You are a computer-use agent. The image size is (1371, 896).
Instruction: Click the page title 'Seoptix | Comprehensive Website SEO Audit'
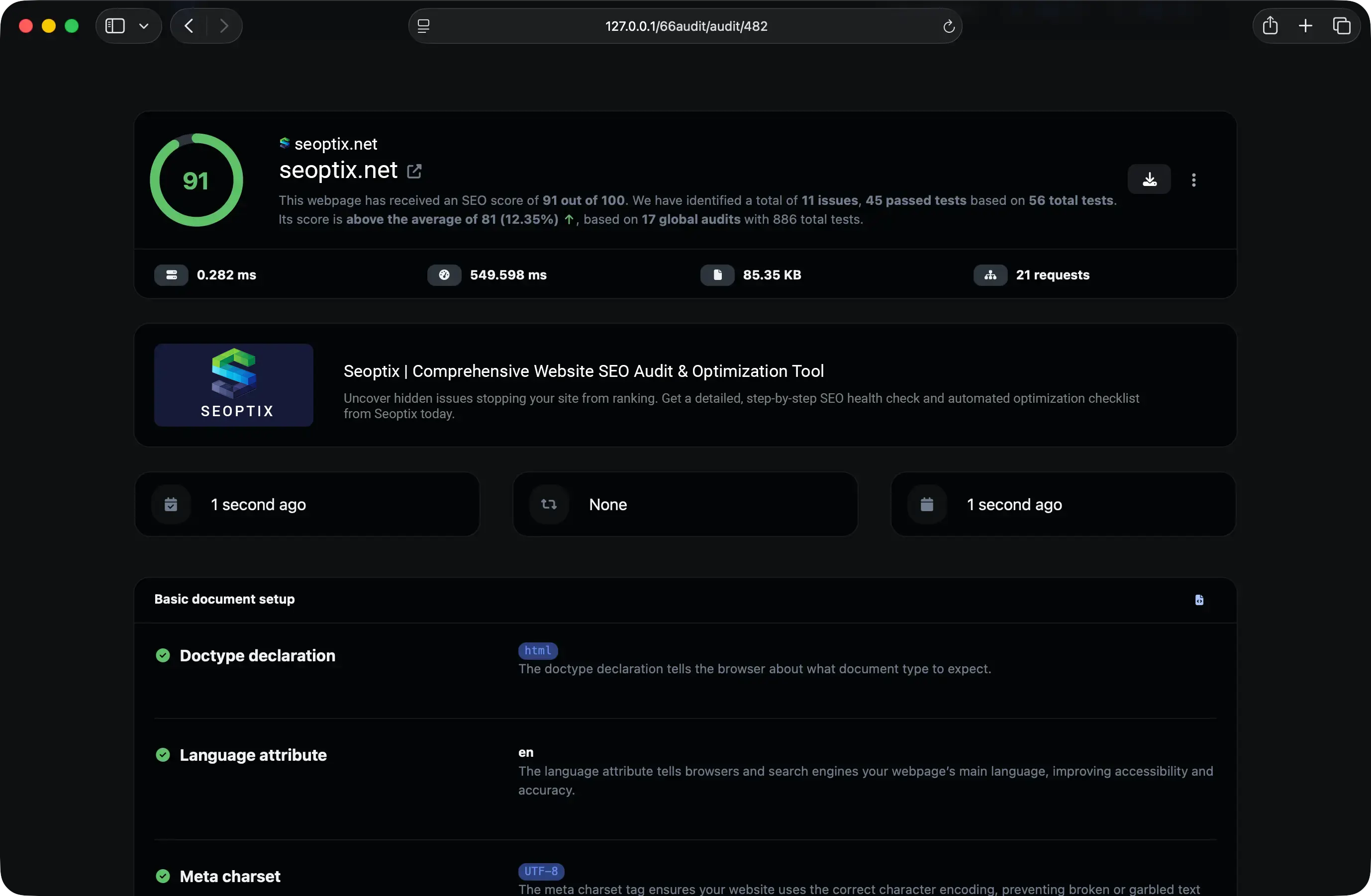[584, 371]
